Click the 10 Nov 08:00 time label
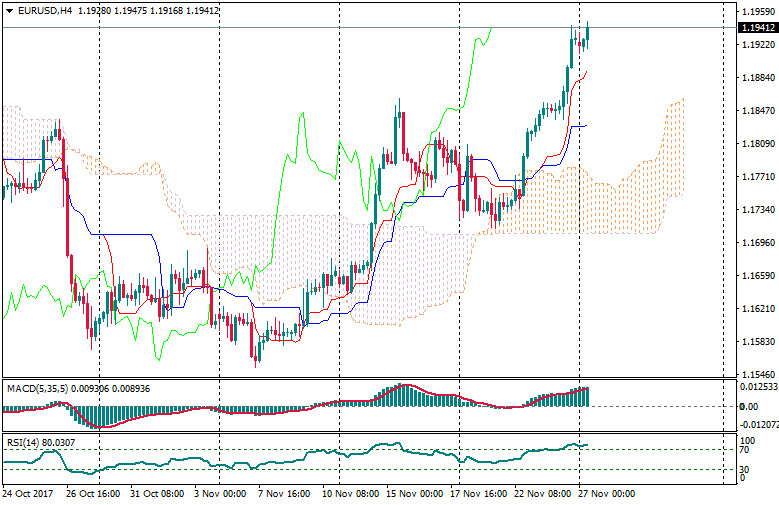Screen dimensions: 779x505 (349, 494)
